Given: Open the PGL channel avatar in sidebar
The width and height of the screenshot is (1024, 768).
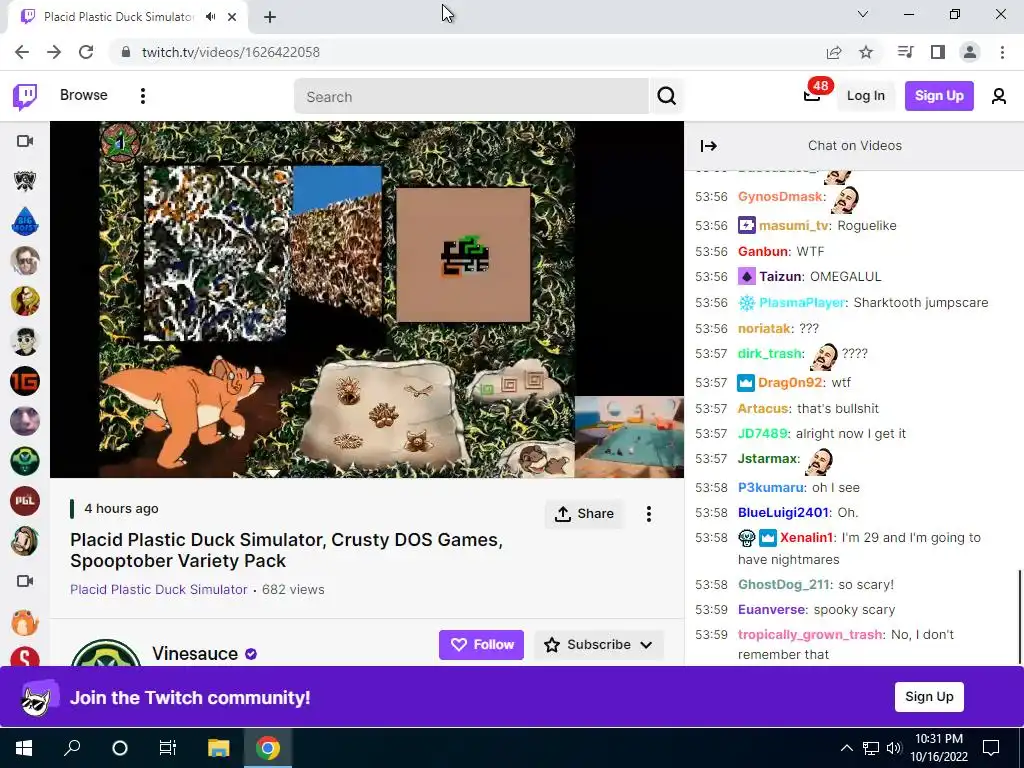Looking at the screenshot, I should (x=25, y=501).
